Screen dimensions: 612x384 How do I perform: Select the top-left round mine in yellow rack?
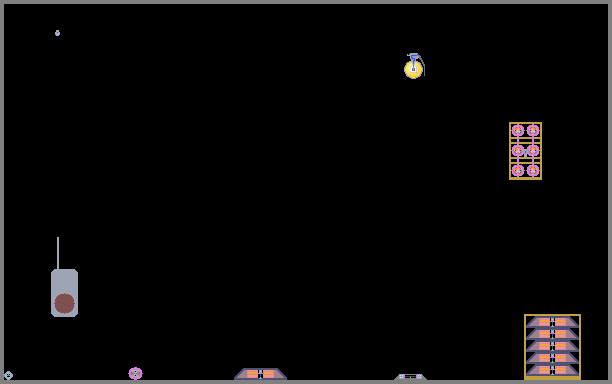[x=518, y=130]
